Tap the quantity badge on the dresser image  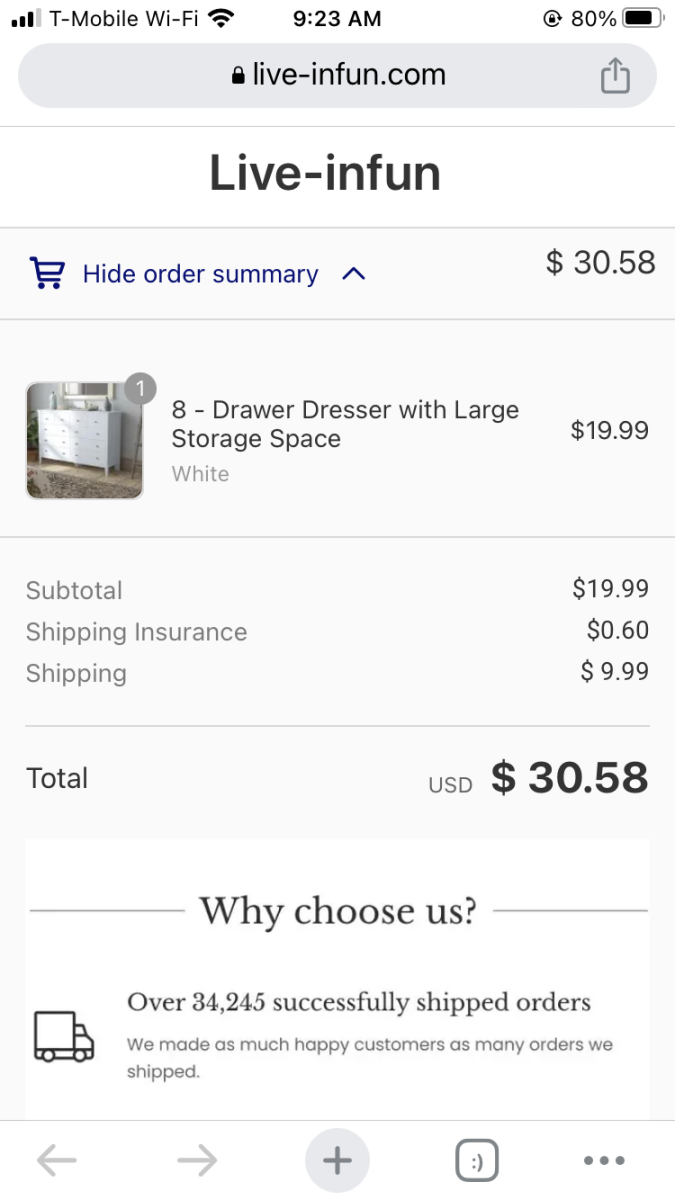(x=141, y=388)
